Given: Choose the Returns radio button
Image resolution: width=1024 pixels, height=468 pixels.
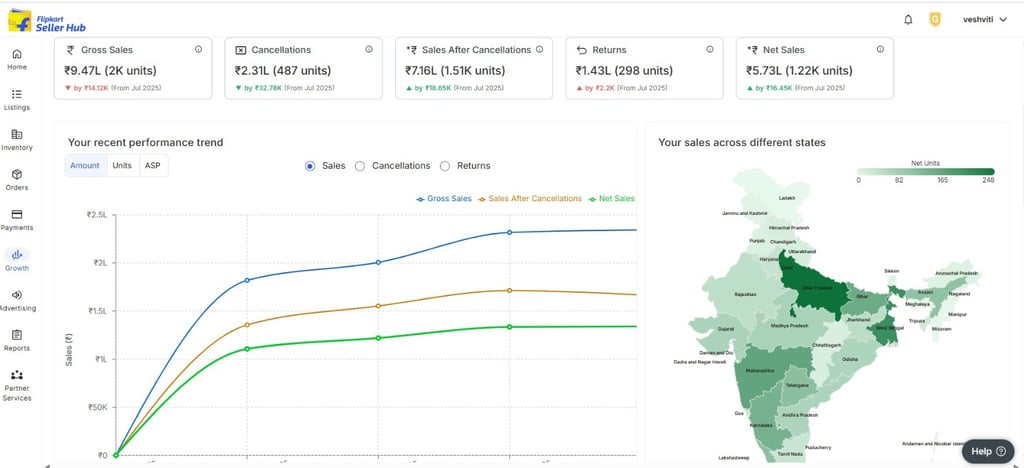Looking at the screenshot, I should 445,166.
